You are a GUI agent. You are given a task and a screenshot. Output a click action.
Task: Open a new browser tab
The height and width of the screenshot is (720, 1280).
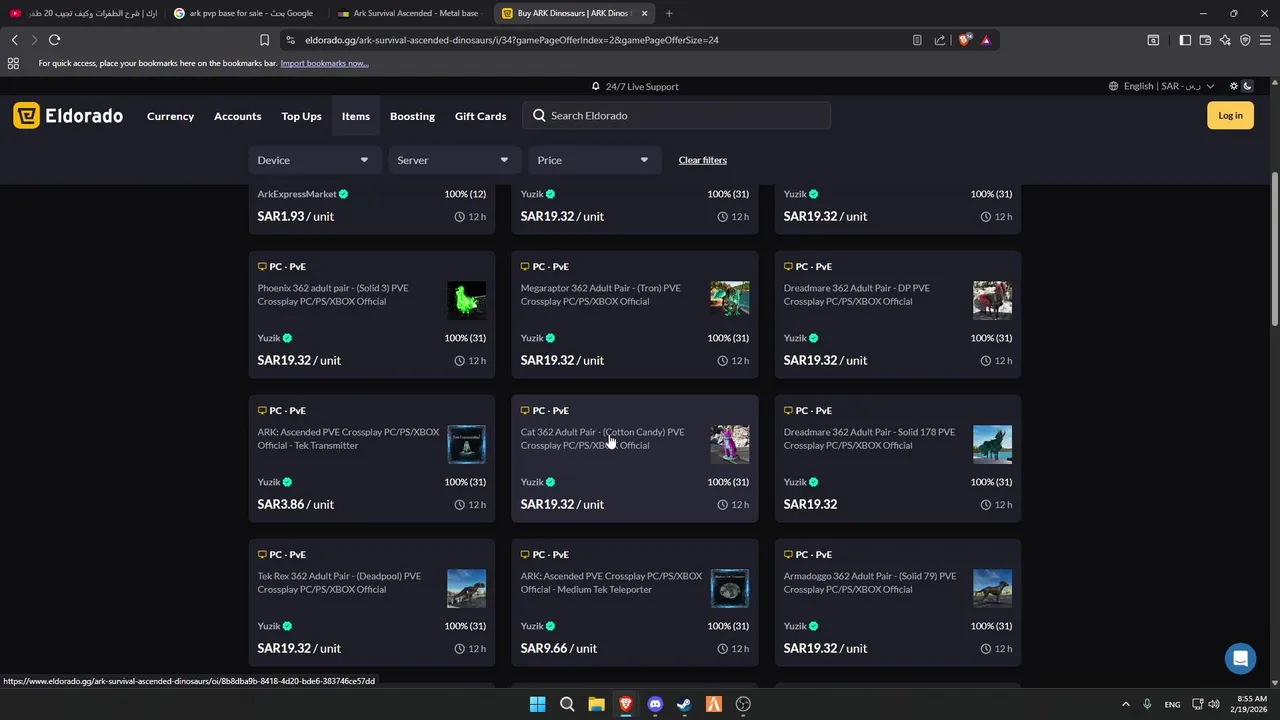(x=669, y=14)
